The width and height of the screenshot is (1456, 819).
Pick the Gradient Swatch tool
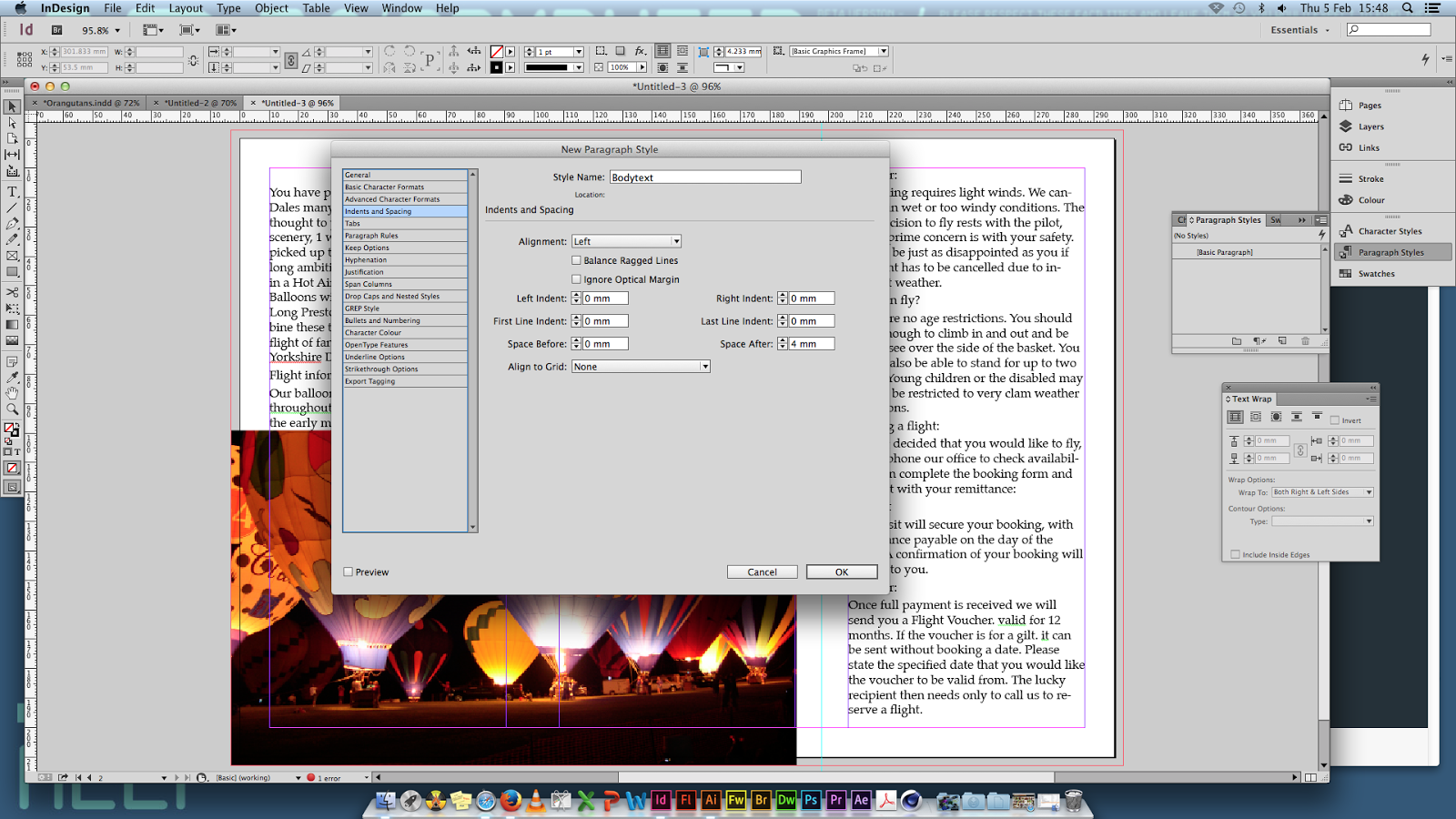pyautogui.click(x=12, y=325)
